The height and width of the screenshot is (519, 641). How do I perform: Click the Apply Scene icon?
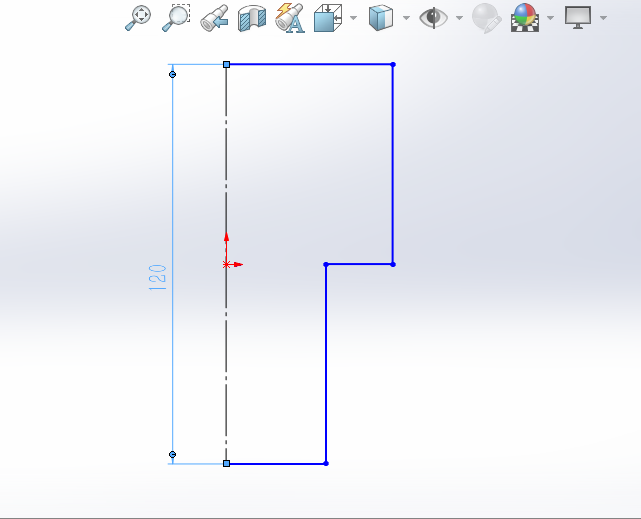coord(525,18)
